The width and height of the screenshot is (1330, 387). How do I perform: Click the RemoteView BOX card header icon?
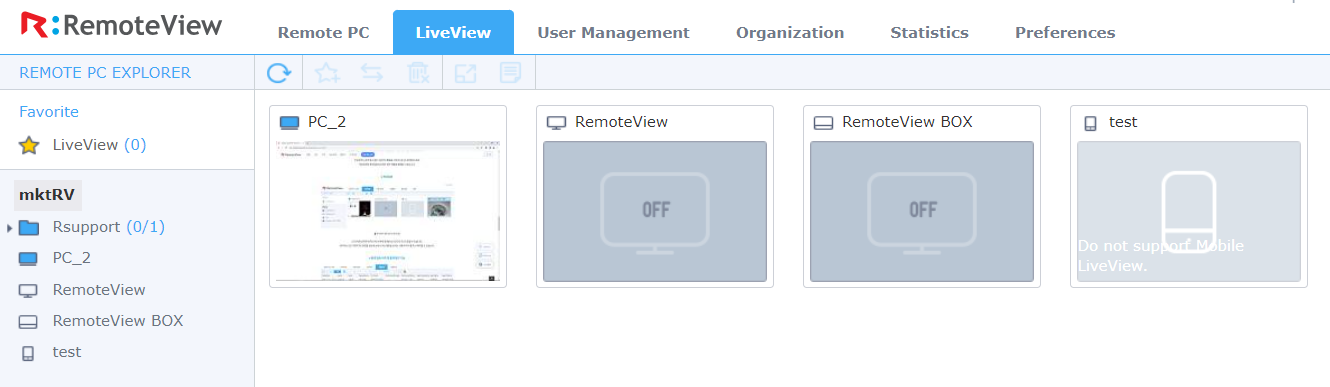pyautogui.click(x=823, y=123)
